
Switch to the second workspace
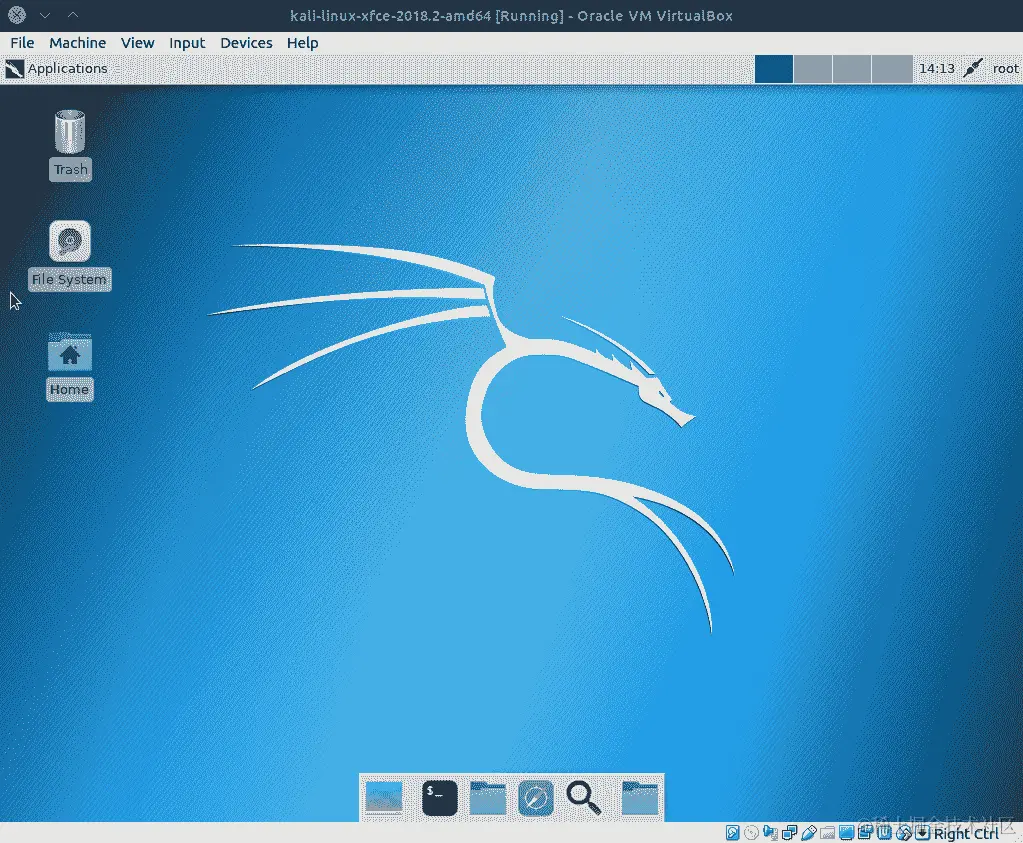[813, 69]
